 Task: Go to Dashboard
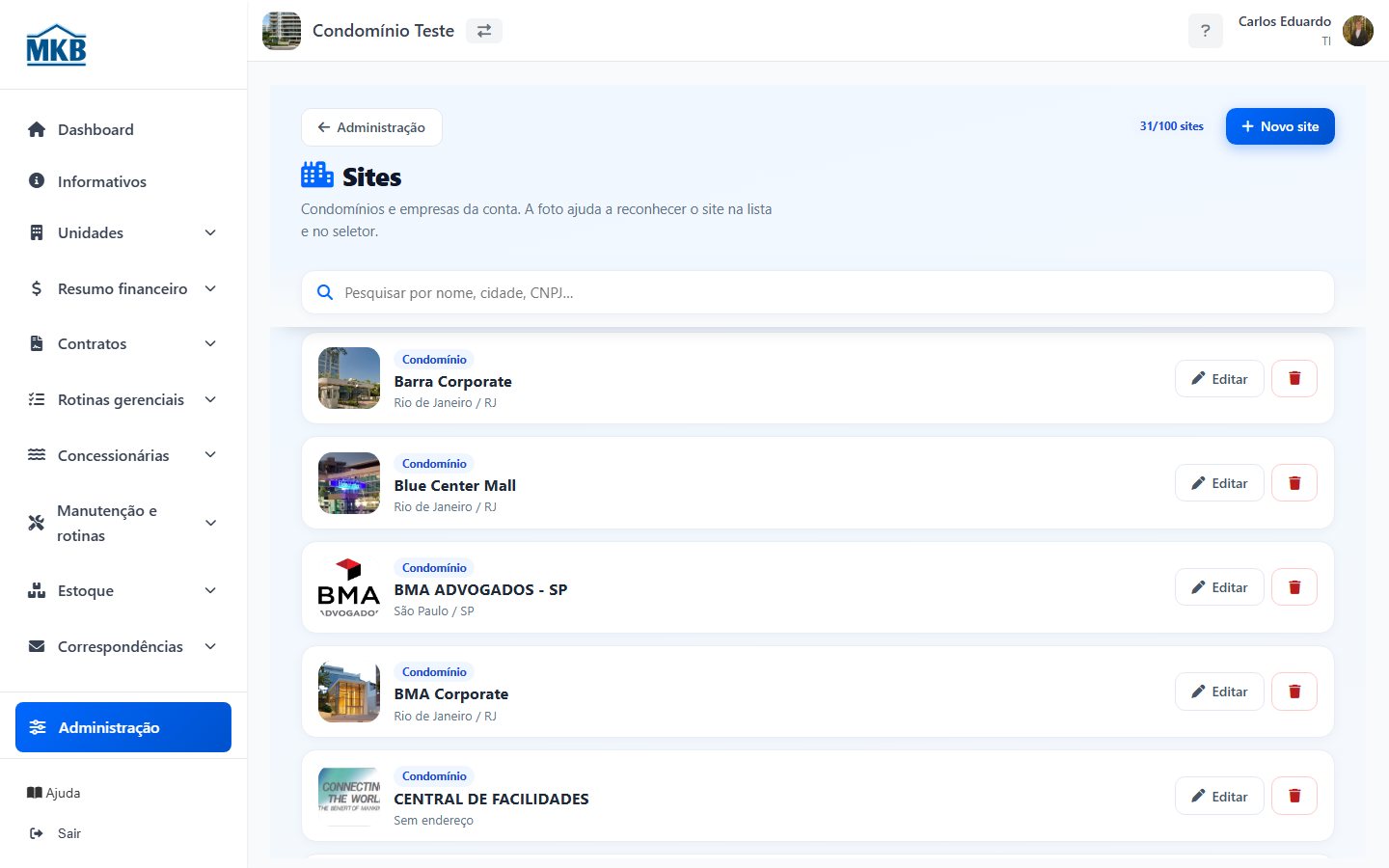point(123,129)
